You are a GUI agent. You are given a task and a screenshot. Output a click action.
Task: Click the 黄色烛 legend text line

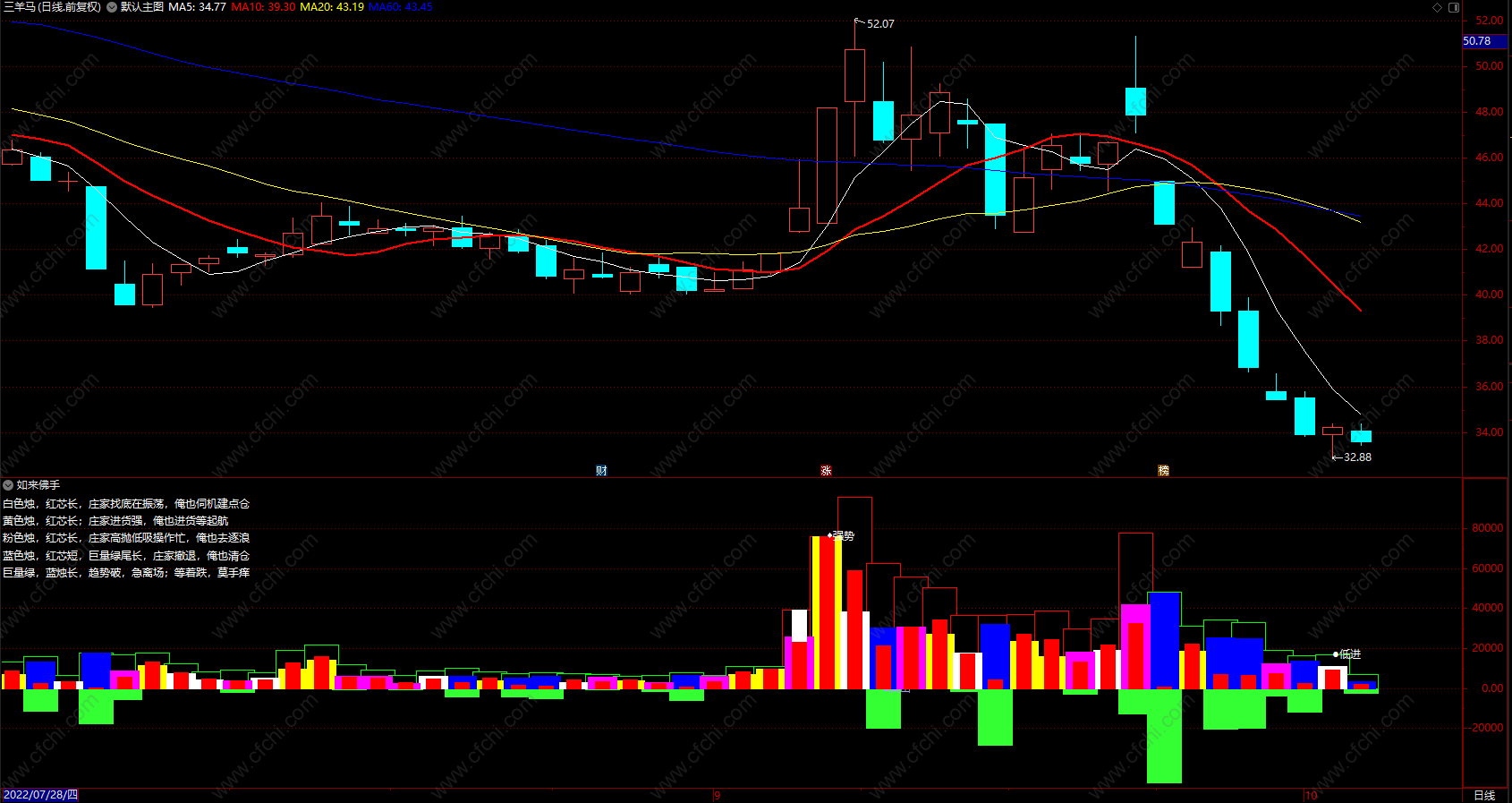coord(115,521)
